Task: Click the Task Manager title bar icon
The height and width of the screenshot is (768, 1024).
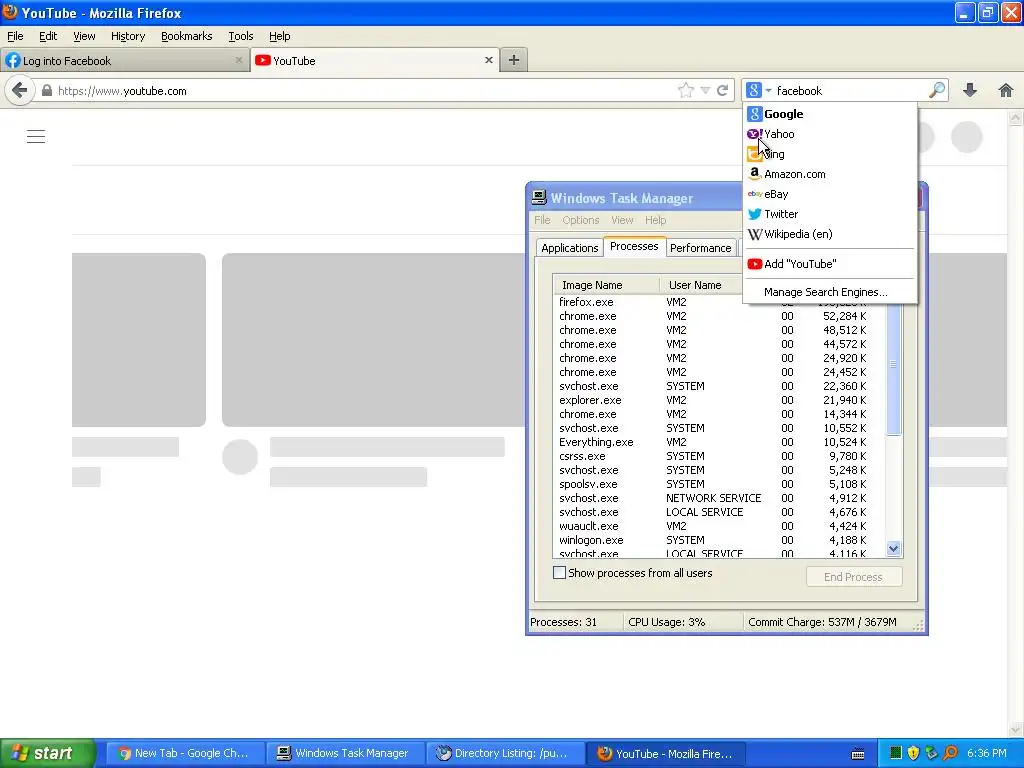Action: (539, 198)
